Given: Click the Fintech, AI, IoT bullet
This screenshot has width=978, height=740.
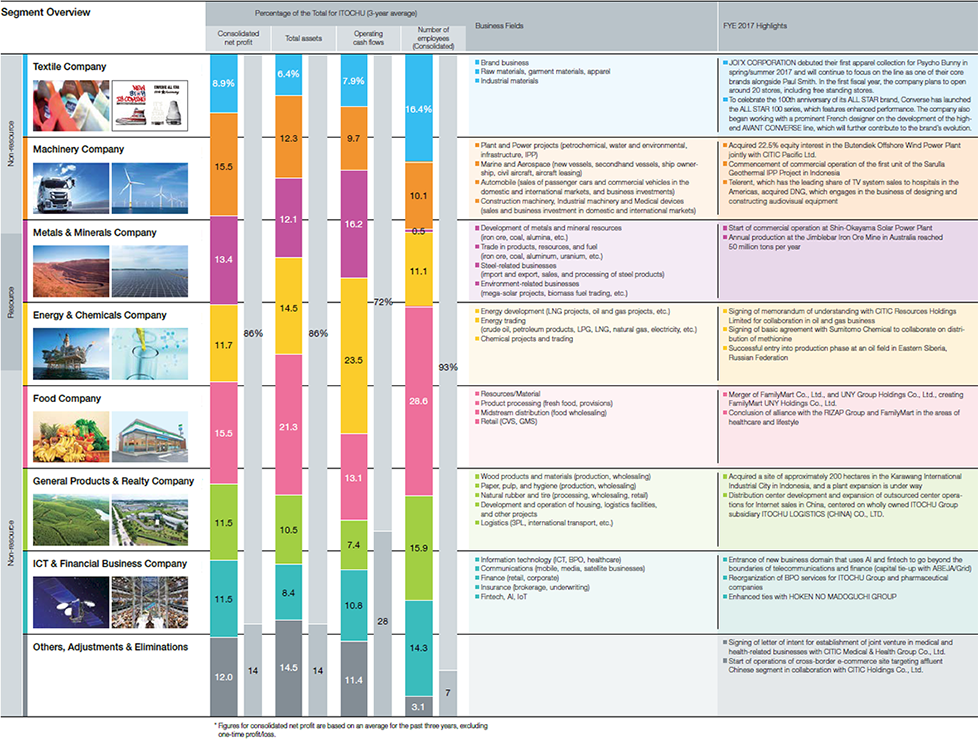Looking at the screenshot, I should point(501,596).
